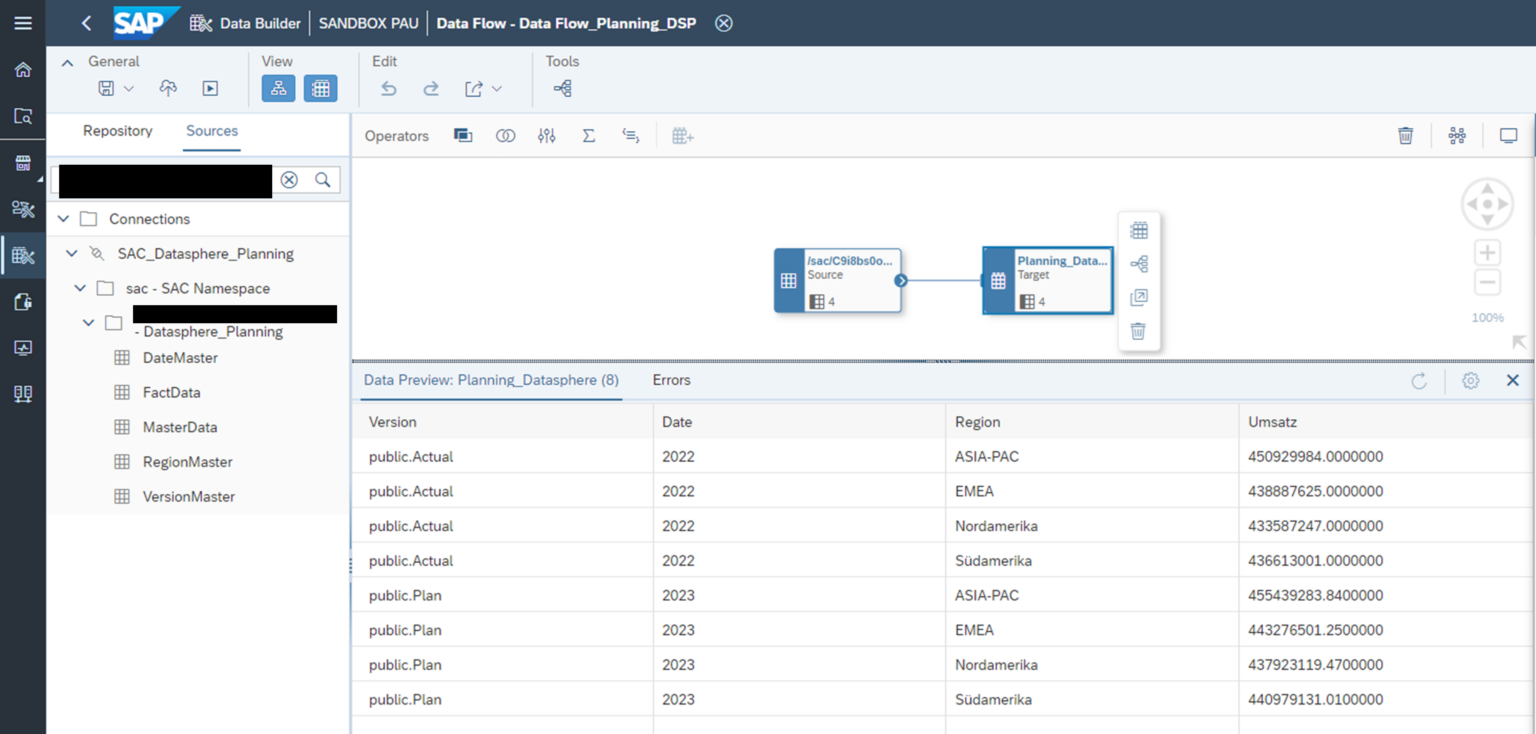The height and width of the screenshot is (734, 1536).
Task: Click the Deploy icon in General
Action: pyautogui.click(x=168, y=88)
